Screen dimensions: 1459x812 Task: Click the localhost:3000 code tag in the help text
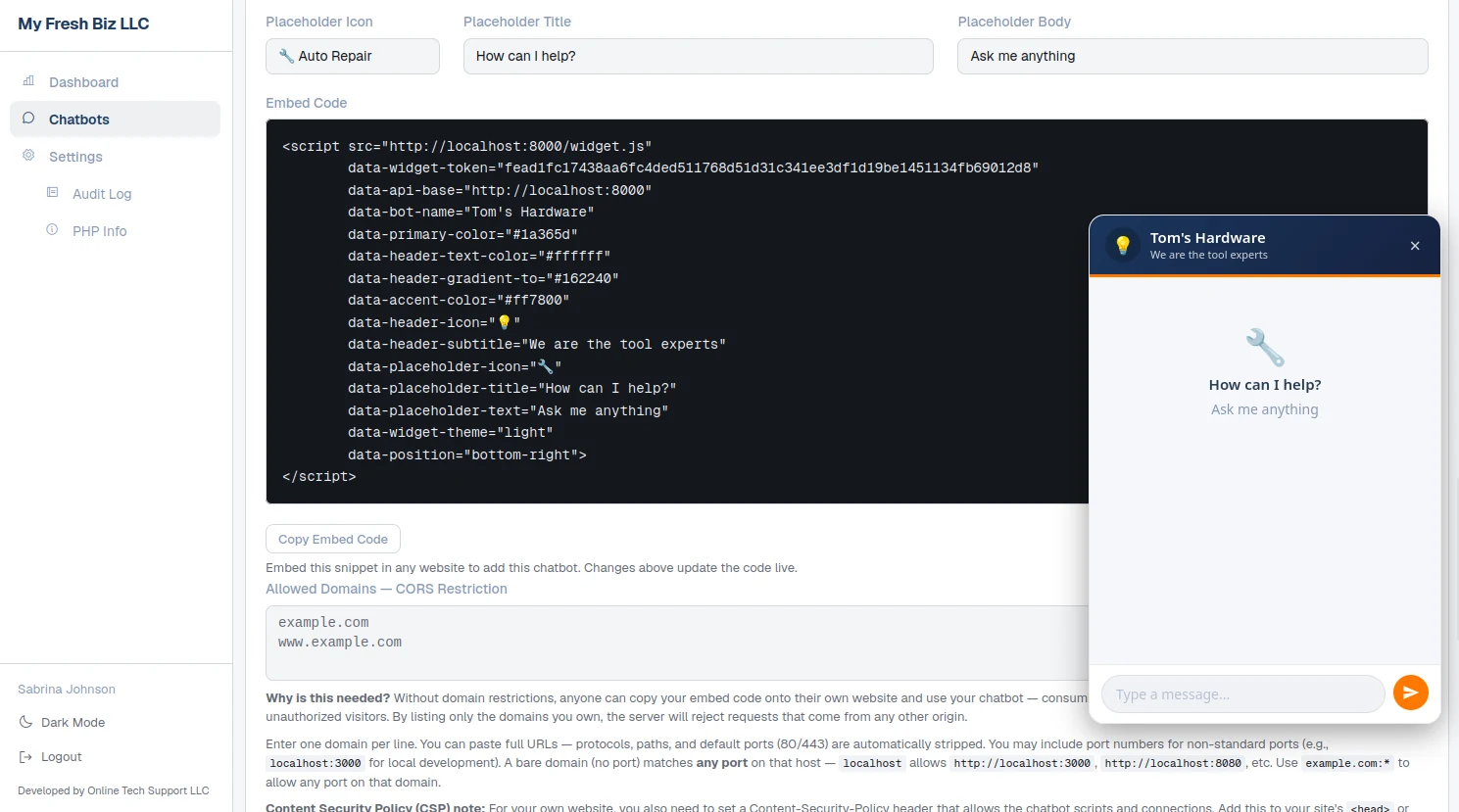(316, 763)
